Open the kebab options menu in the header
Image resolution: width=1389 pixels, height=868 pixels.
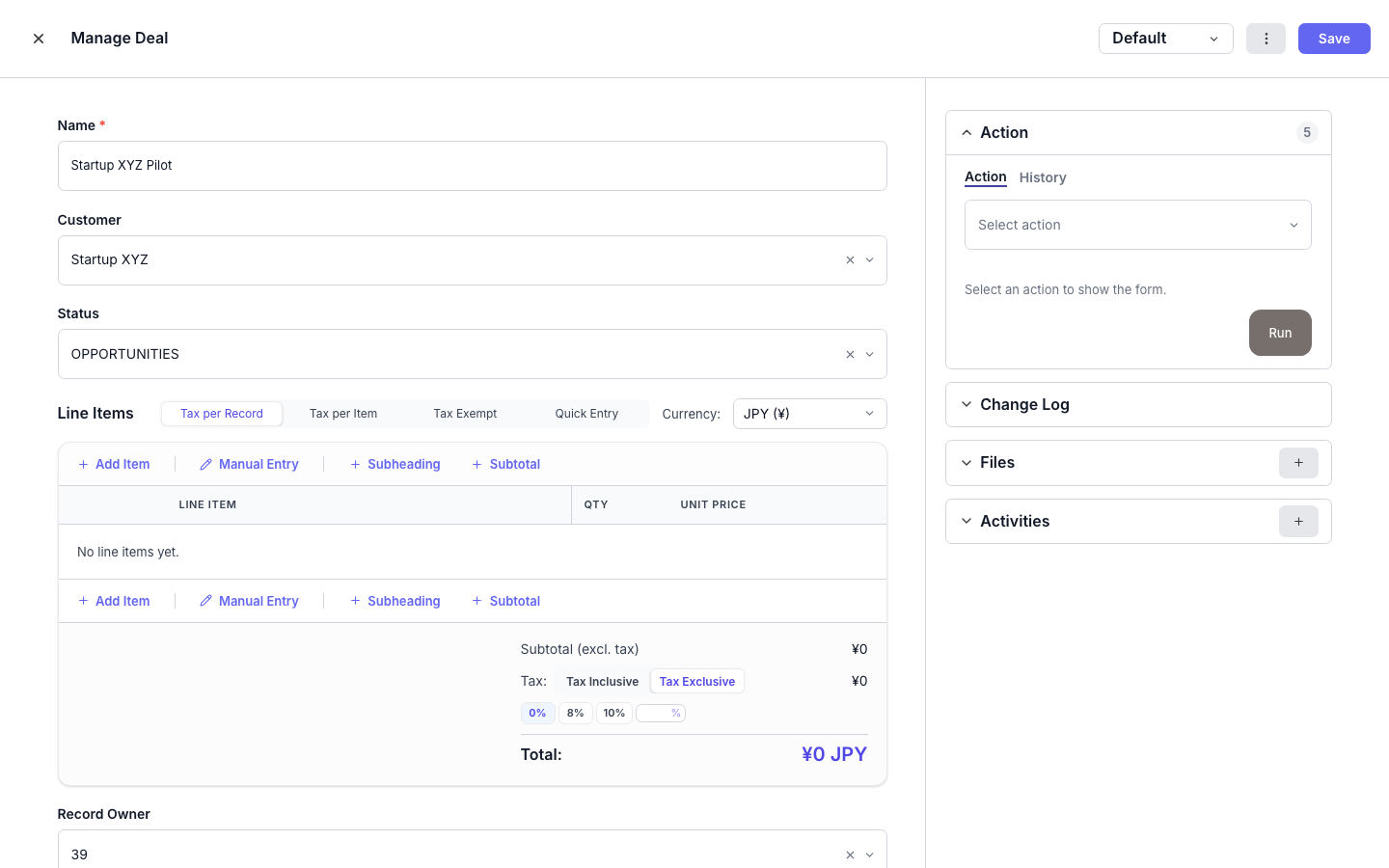coord(1266,39)
